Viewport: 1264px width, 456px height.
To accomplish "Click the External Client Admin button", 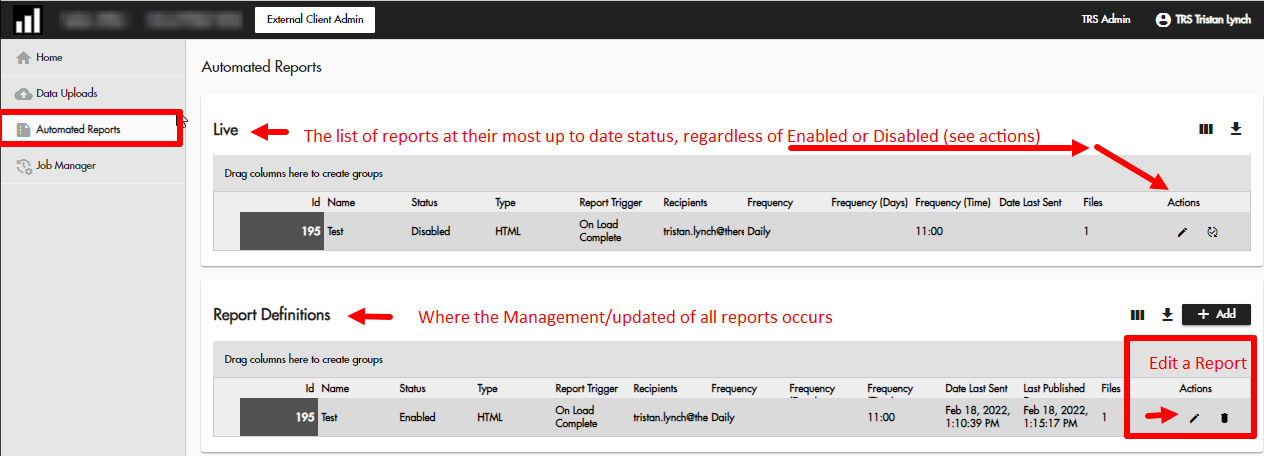I will click(315, 20).
